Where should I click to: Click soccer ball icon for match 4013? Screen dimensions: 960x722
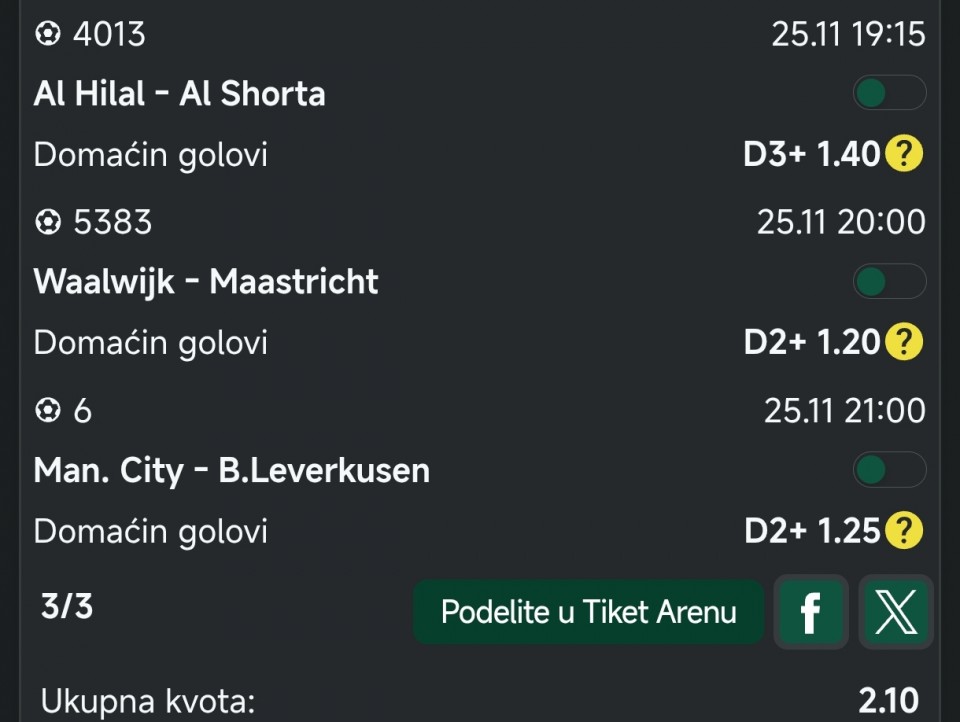click(47, 34)
